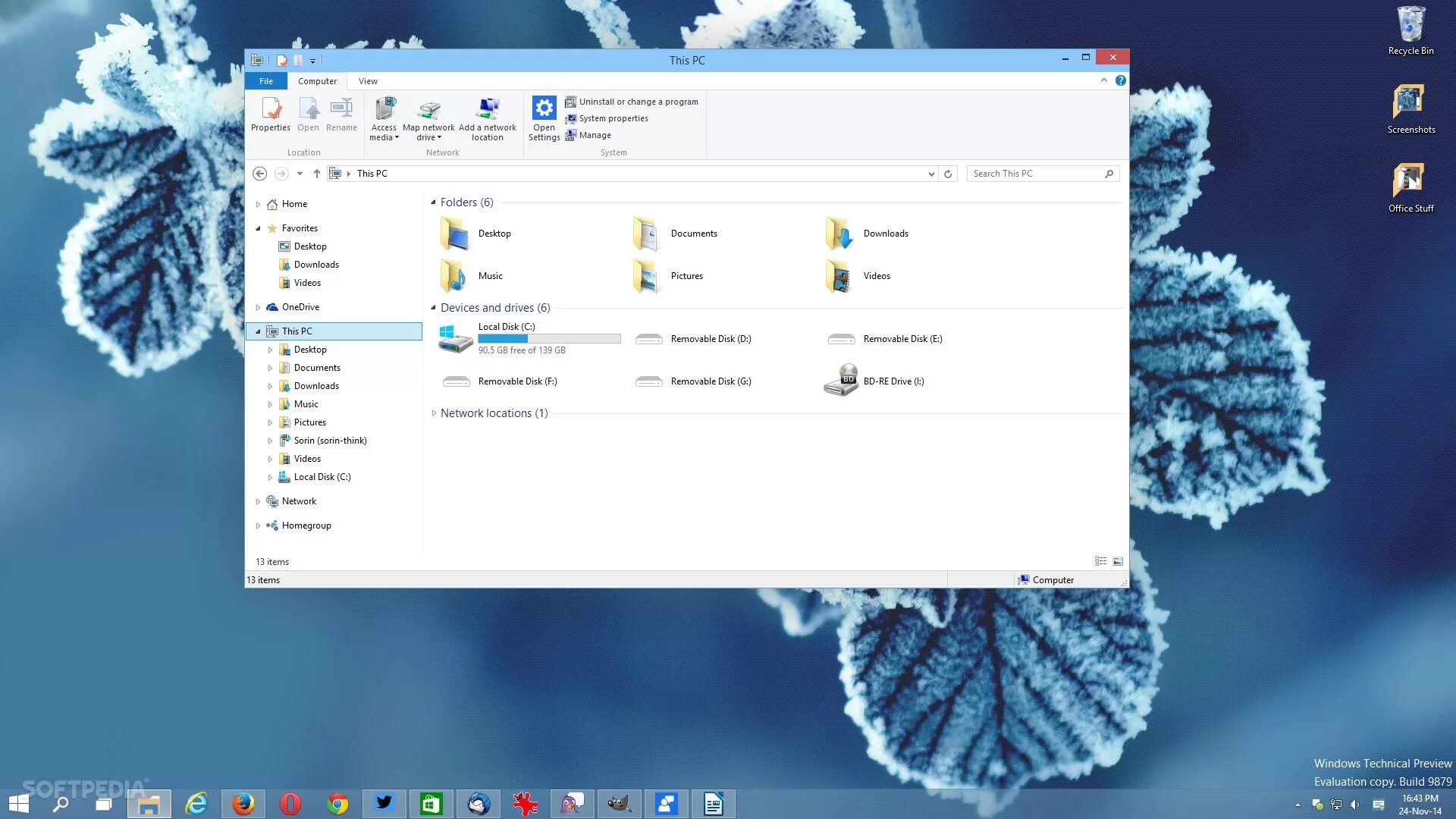The image size is (1456, 819).
Task: Open the File menu
Action: [x=266, y=80]
